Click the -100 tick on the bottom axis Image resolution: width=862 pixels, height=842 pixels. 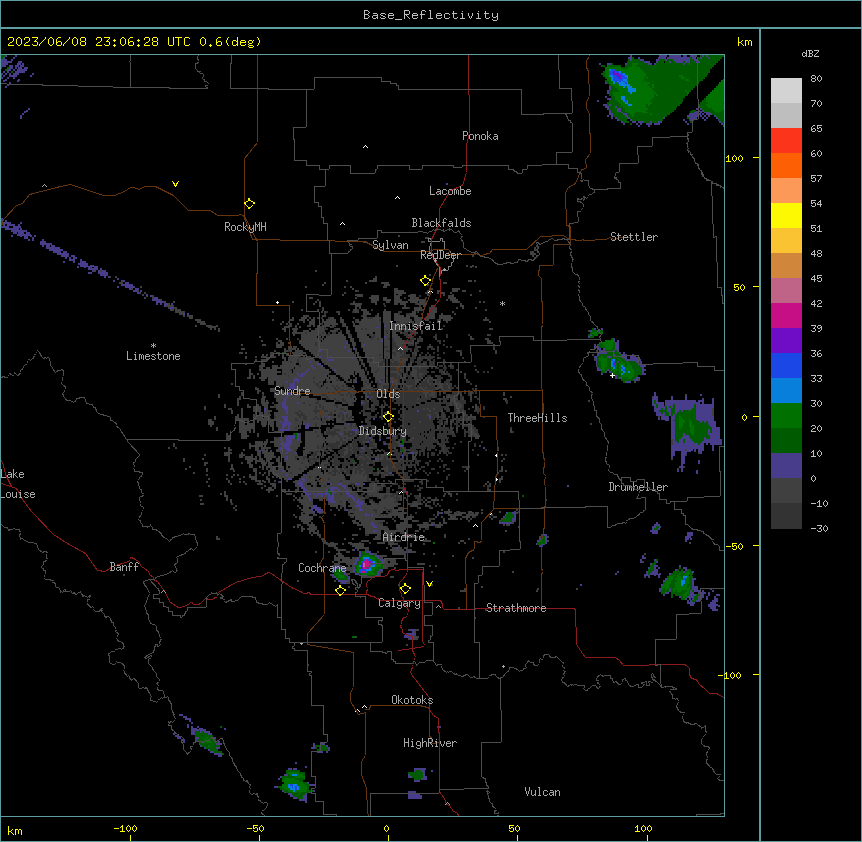coord(125,828)
